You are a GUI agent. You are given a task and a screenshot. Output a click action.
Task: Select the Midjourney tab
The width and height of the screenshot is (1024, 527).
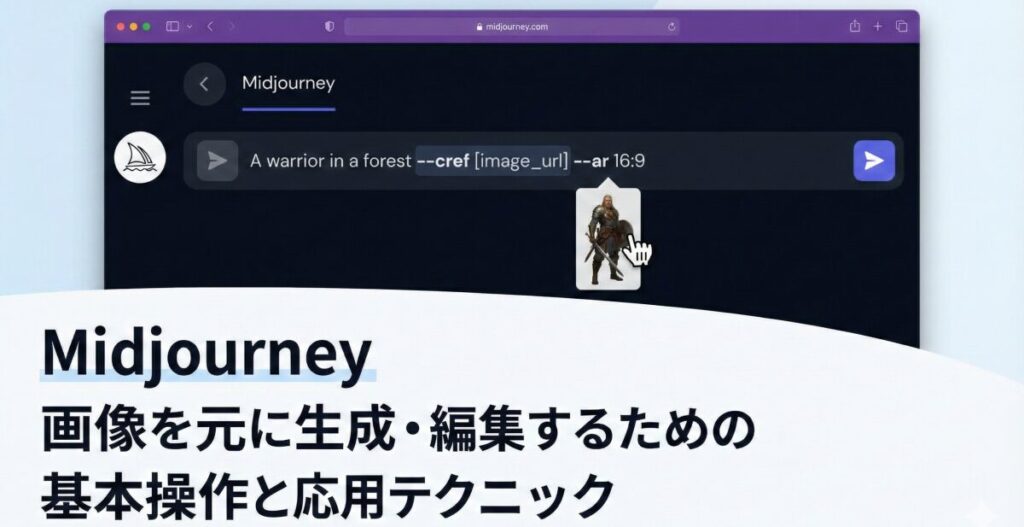tap(288, 84)
